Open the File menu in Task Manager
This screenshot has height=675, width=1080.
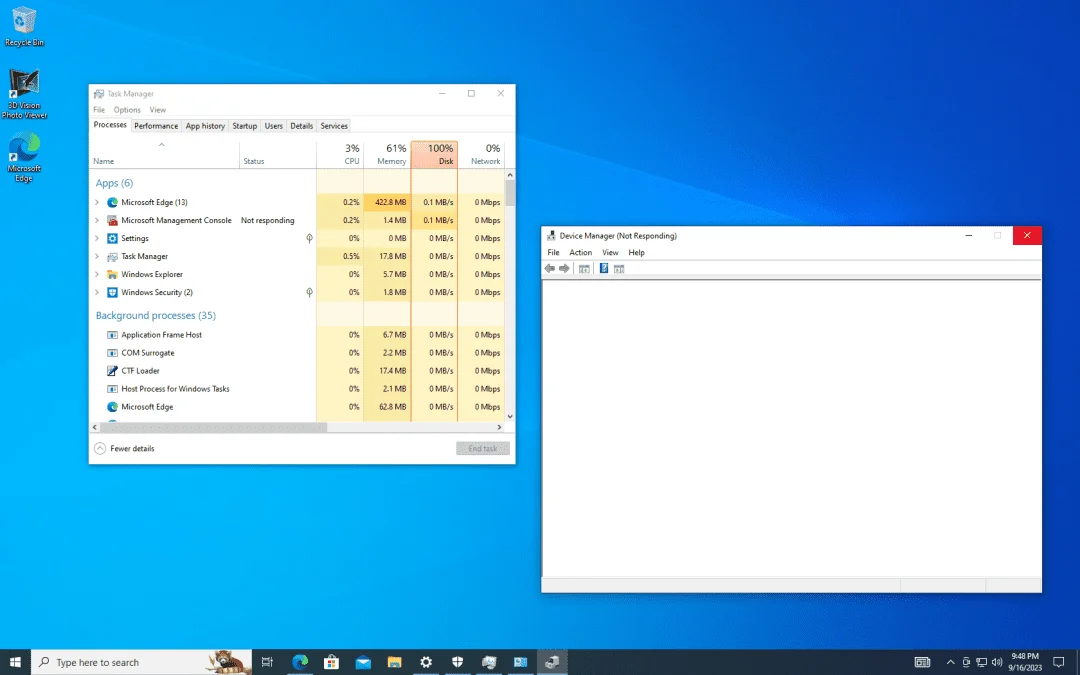tap(99, 110)
